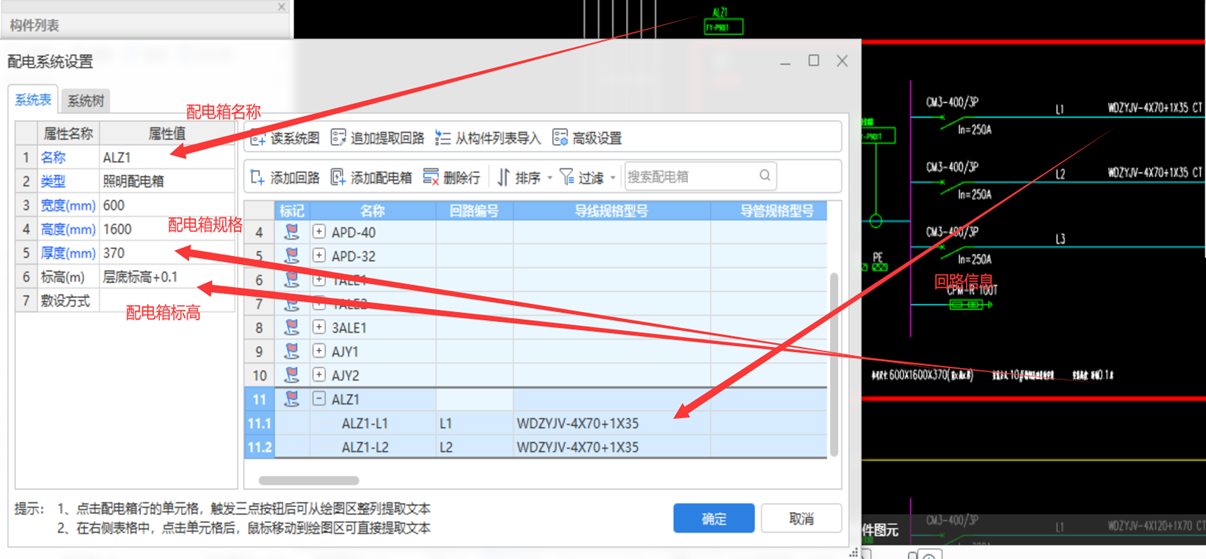Toggle the flag marker for AJY1 row
Viewport: 1206px width, 559px height.
[x=292, y=352]
